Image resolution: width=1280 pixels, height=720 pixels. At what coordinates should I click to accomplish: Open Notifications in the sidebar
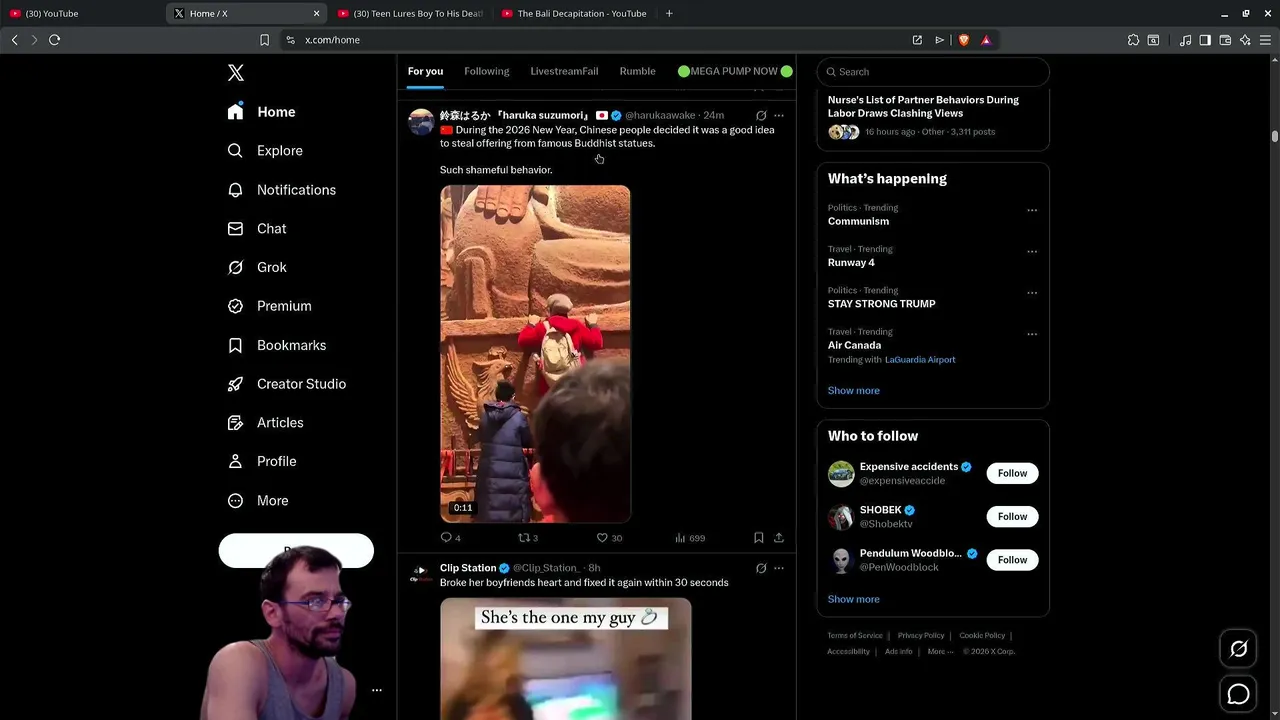[x=281, y=190]
